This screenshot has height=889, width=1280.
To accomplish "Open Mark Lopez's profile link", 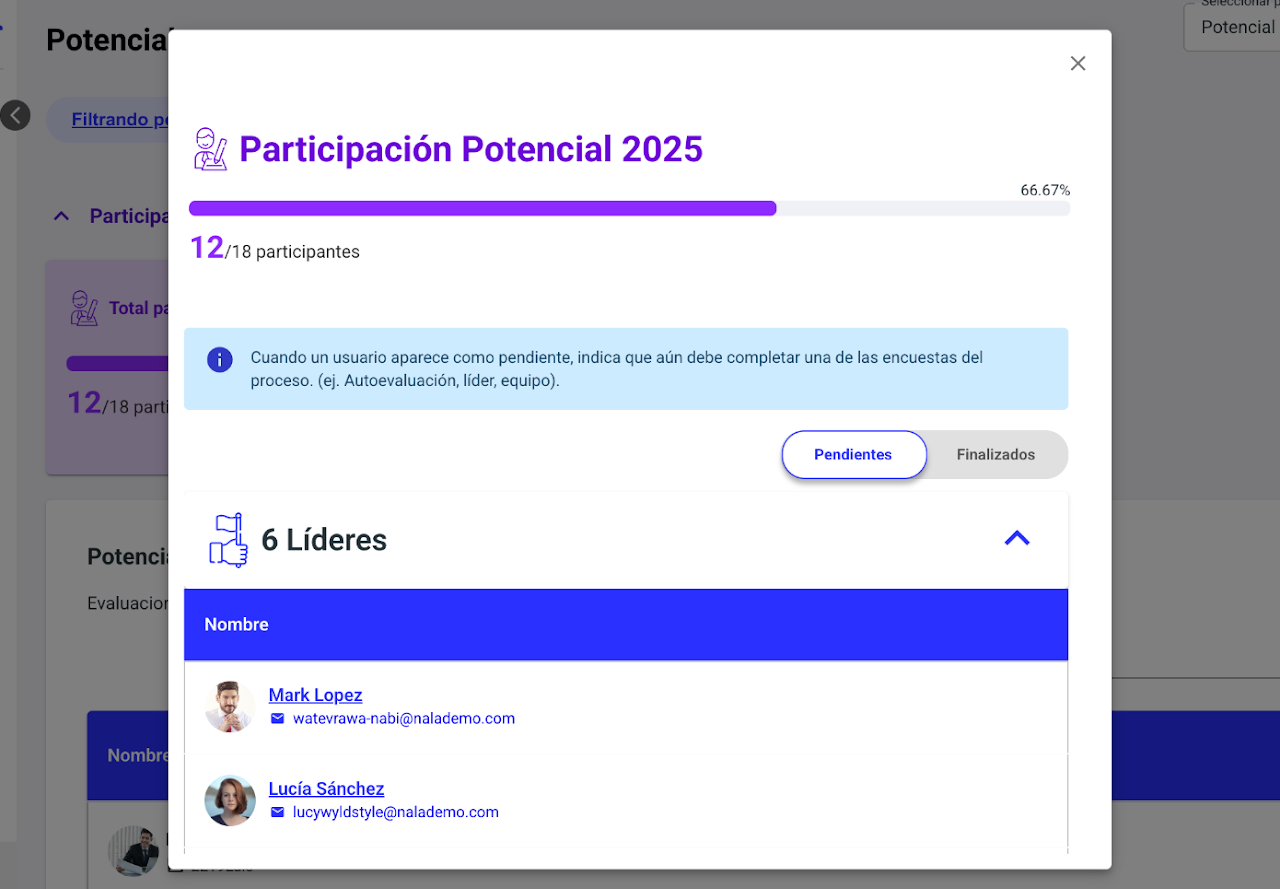I will (315, 695).
